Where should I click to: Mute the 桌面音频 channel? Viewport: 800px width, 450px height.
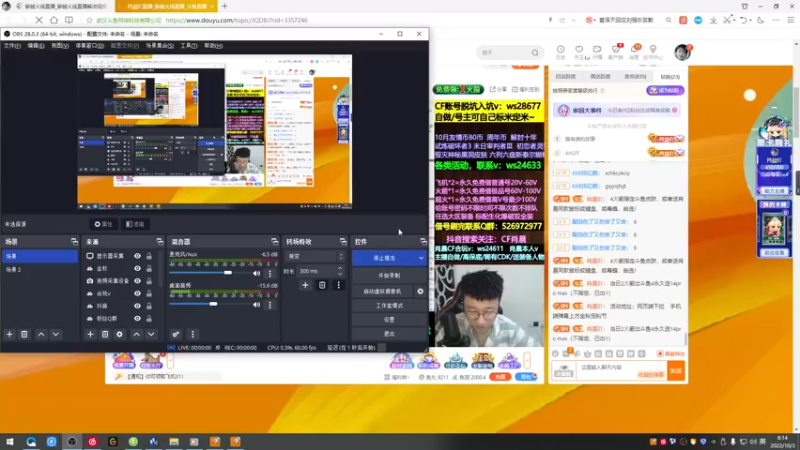(x=257, y=305)
